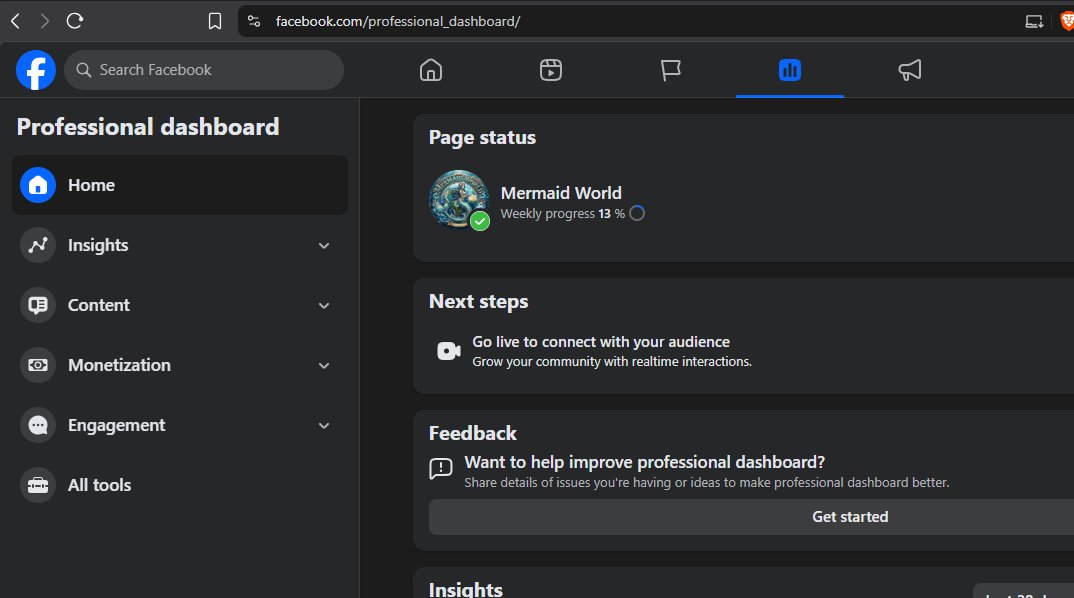
Task: Select Home in the dashboard sidebar
Action: point(180,185)
